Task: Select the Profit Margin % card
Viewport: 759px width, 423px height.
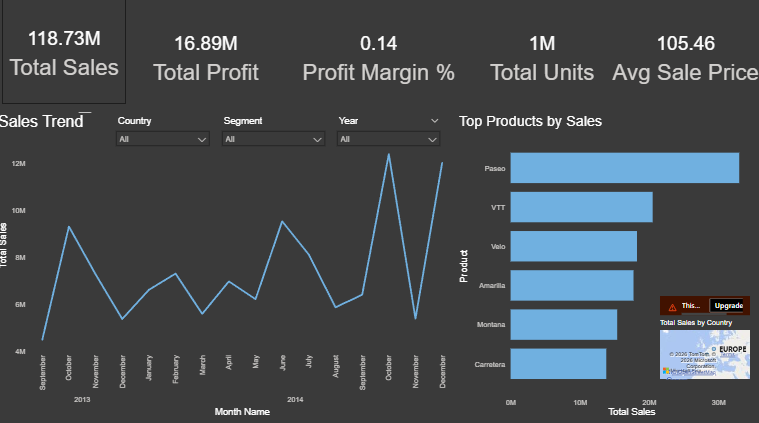Action: [x=378, y=57]
